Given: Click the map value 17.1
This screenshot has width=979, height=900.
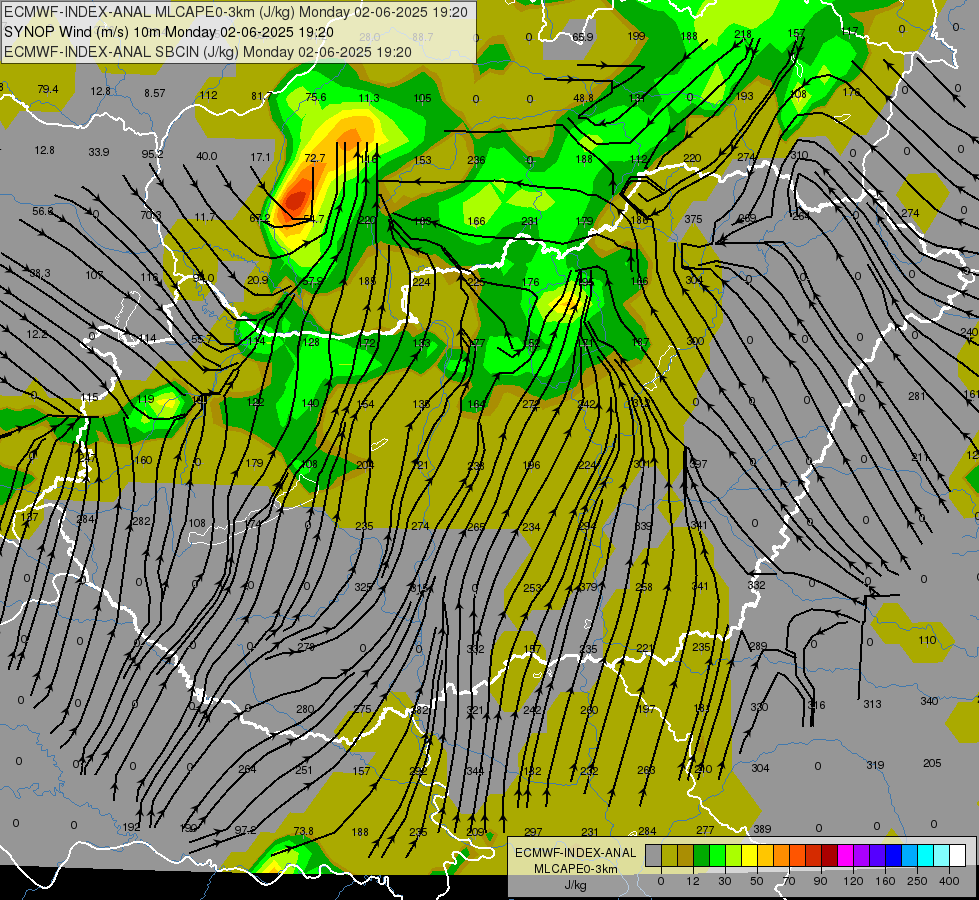Looking at the screenshot, I should 260,157.
